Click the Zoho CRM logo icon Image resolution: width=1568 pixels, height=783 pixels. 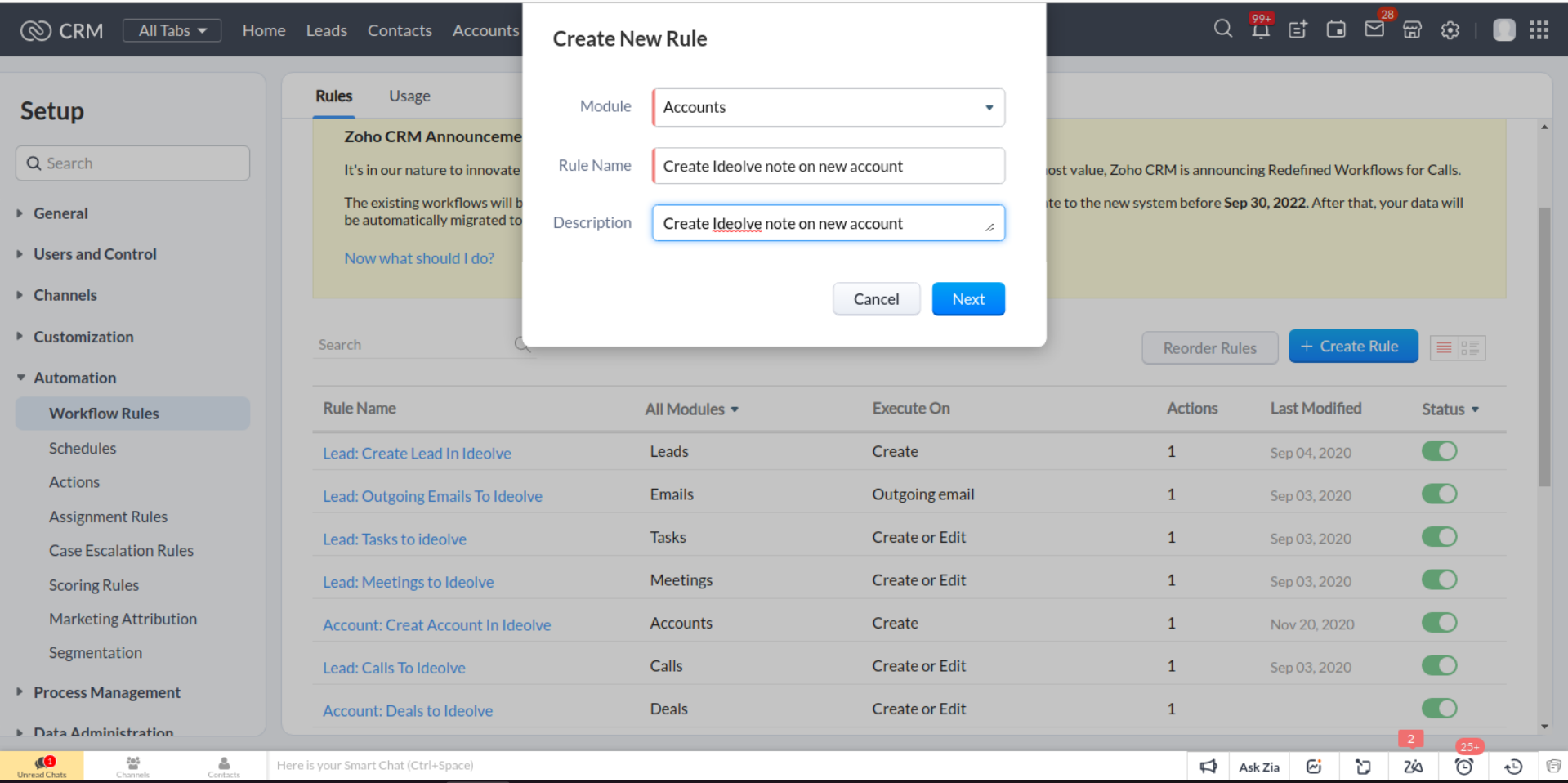[x=35, y=31]
